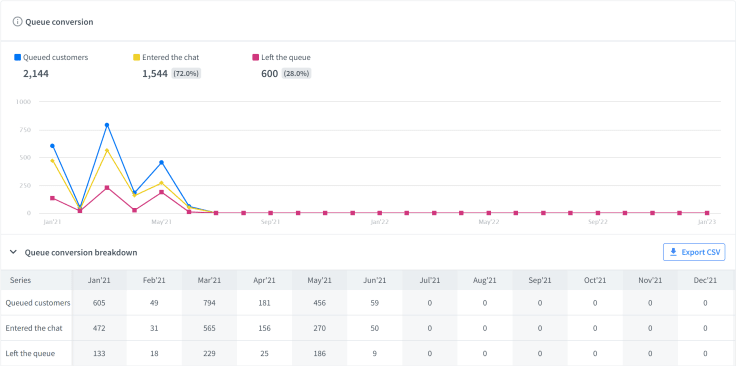Screen dimensions: 736x366
Task: Export the breakdown as CSV
Action: point(694,252)
